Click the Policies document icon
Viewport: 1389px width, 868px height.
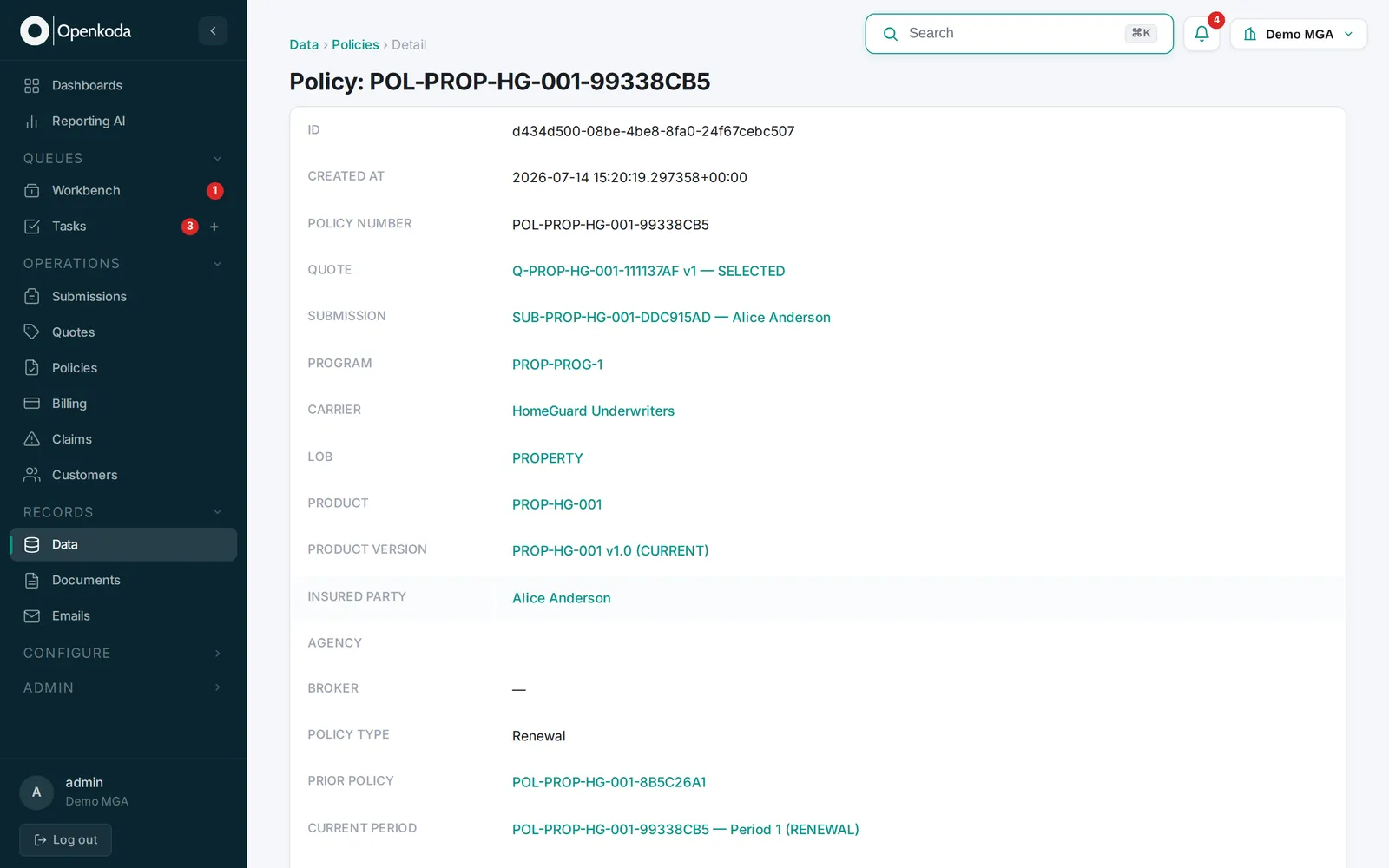click(x=32, y=368)
